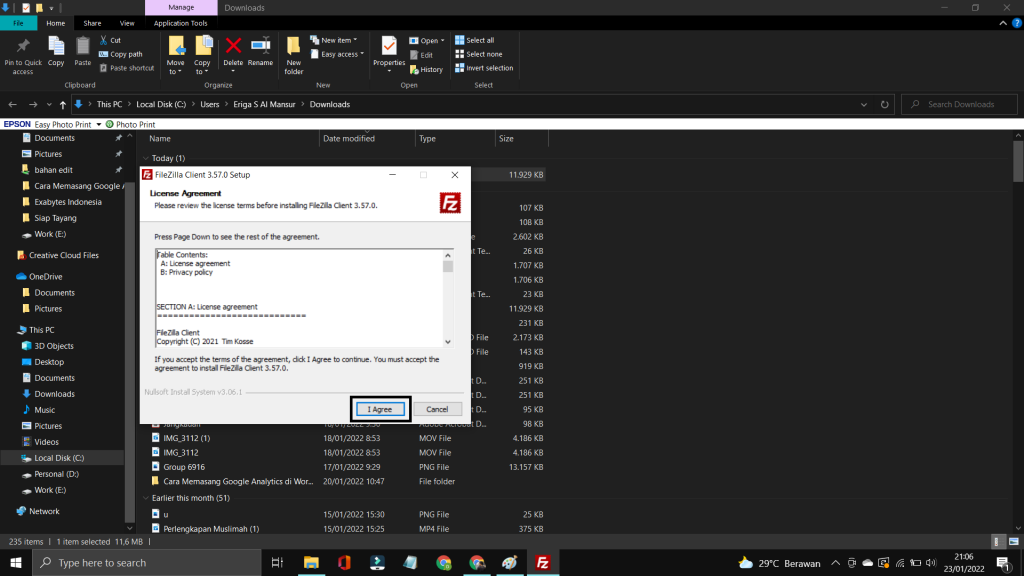This screenshot has width=1024, height=576.
Task: Open FileZilla from the taskbar
Action: (x=543, y=563)
